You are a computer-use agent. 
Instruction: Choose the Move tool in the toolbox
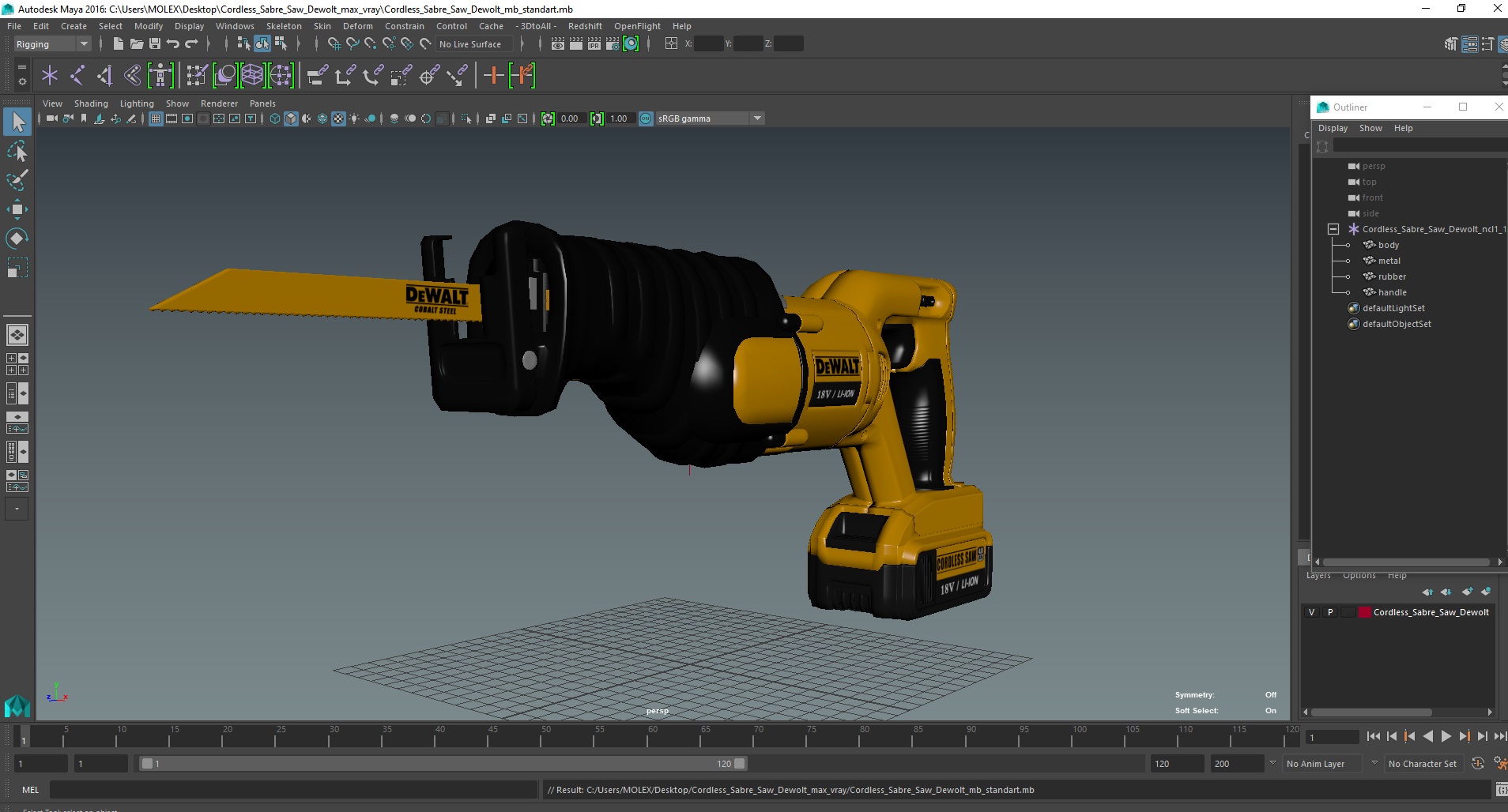pos(17,209)
